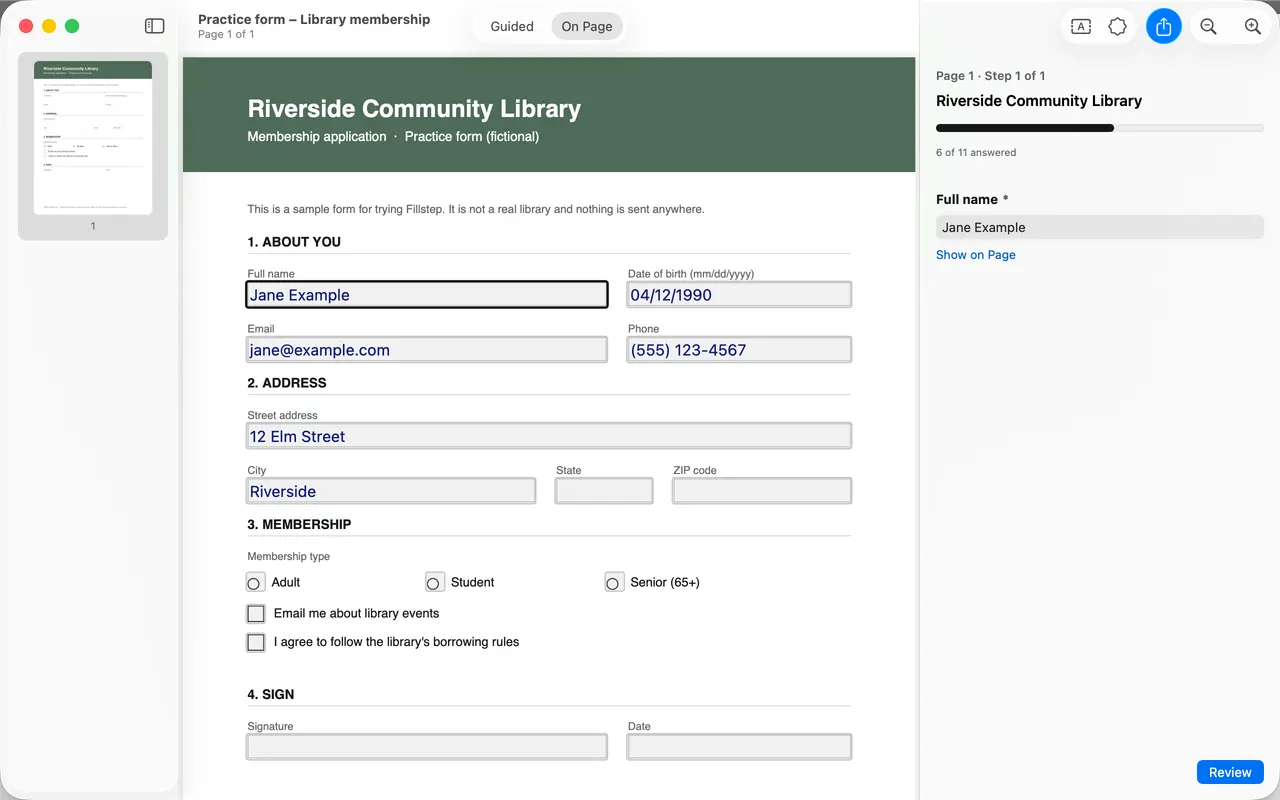Click the Email field with jane@example.com

point(427,349)
